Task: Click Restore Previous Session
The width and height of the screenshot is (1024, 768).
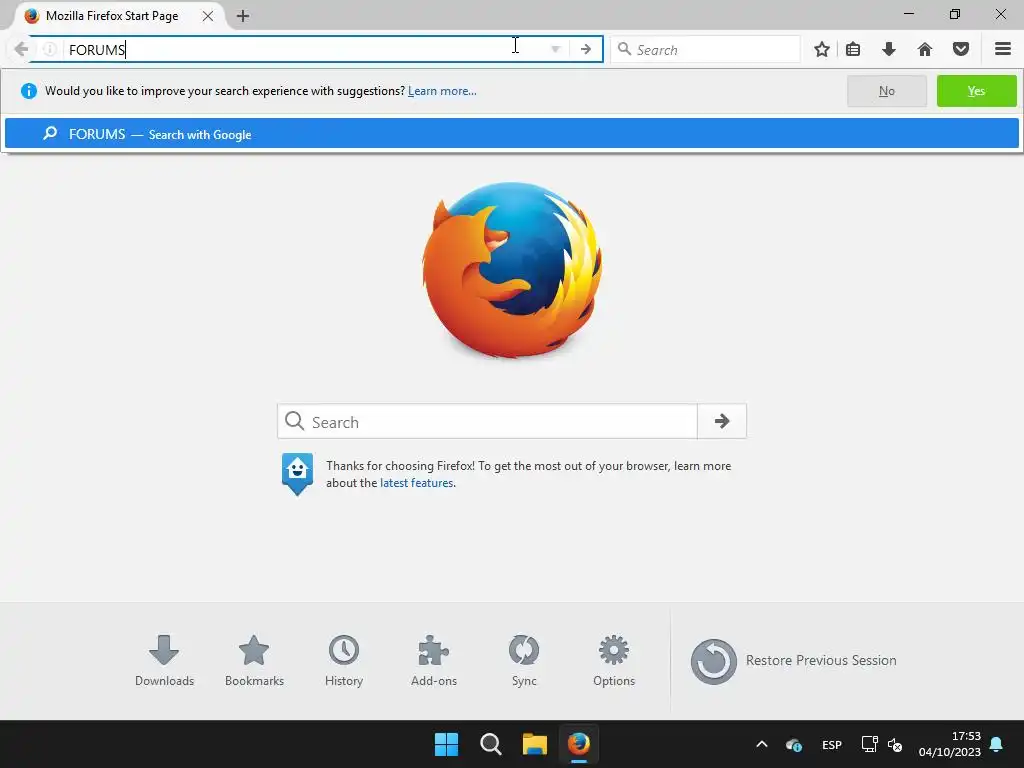Action: click(793, 661)
